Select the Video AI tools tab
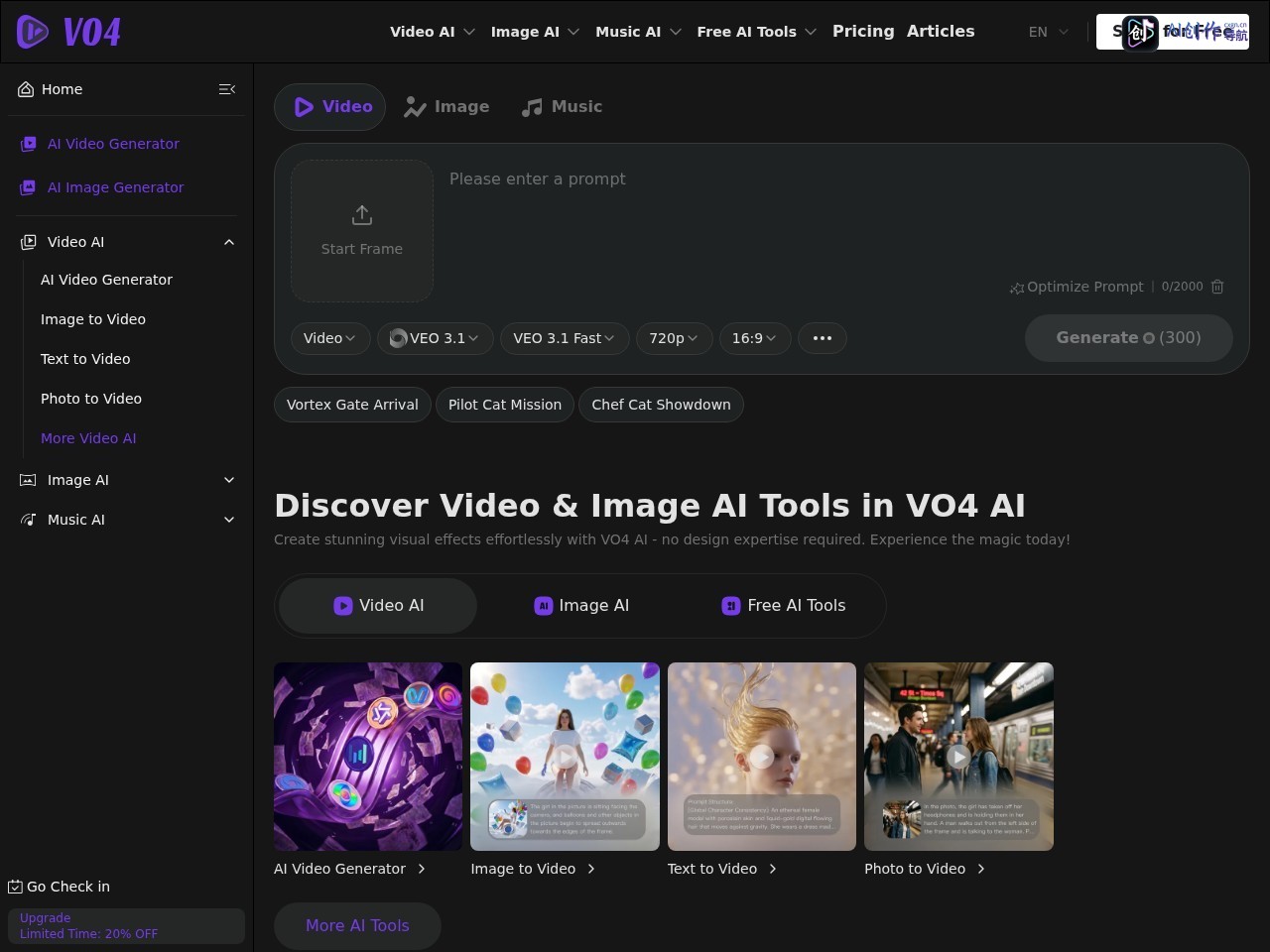This screenshot has width=1270, height=952. (x=378, y=606)
